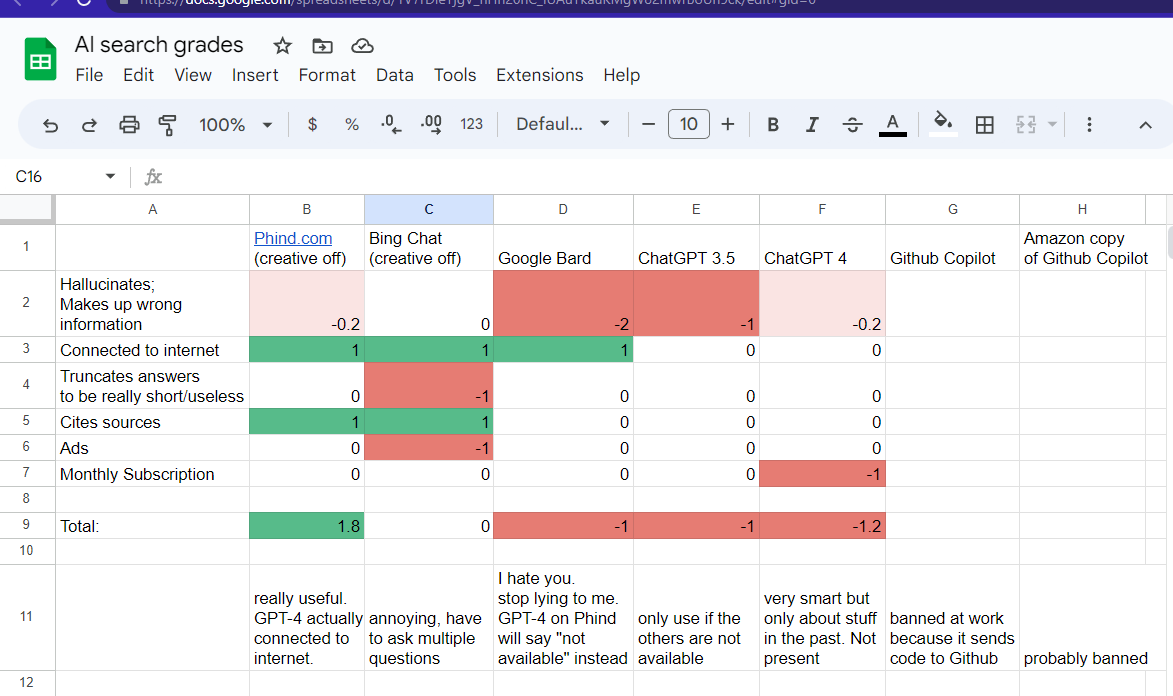Viewport: 1173px width, 696px height.
Task: Open the Edit menu
Action: point(138,76)
